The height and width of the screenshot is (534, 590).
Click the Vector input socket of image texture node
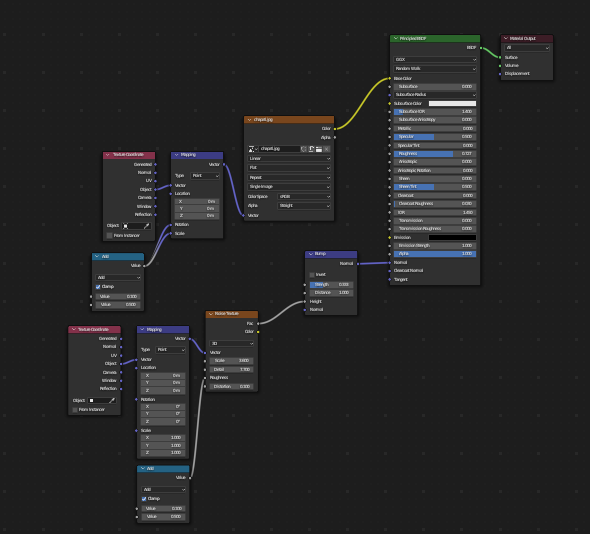tap(244, 216)
